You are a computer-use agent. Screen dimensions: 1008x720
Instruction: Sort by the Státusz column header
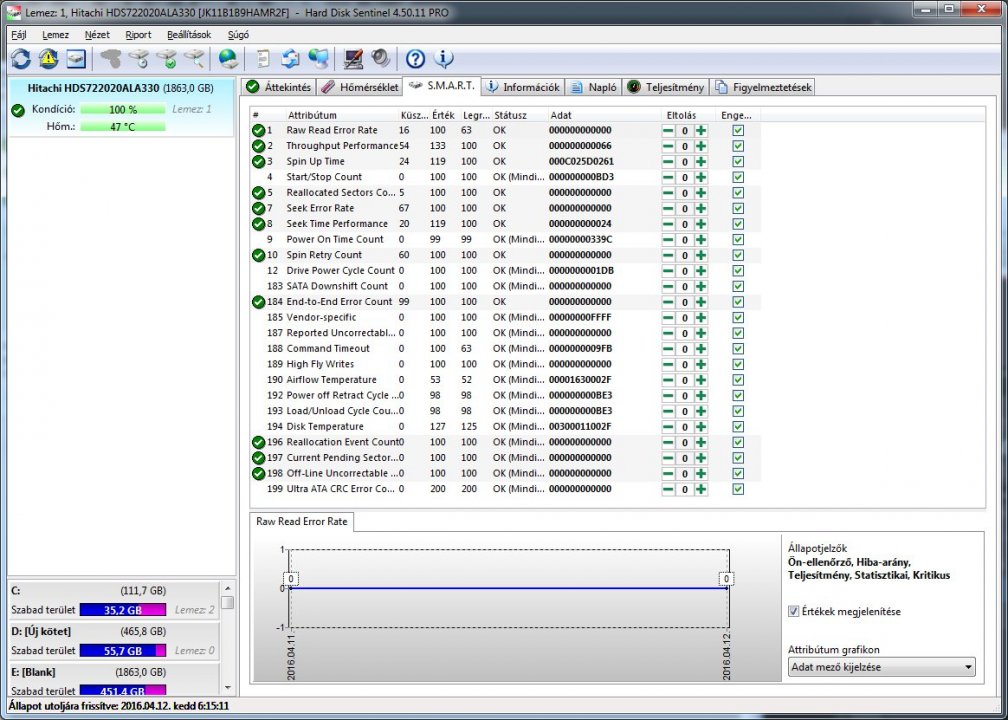(x=518, y=115)
